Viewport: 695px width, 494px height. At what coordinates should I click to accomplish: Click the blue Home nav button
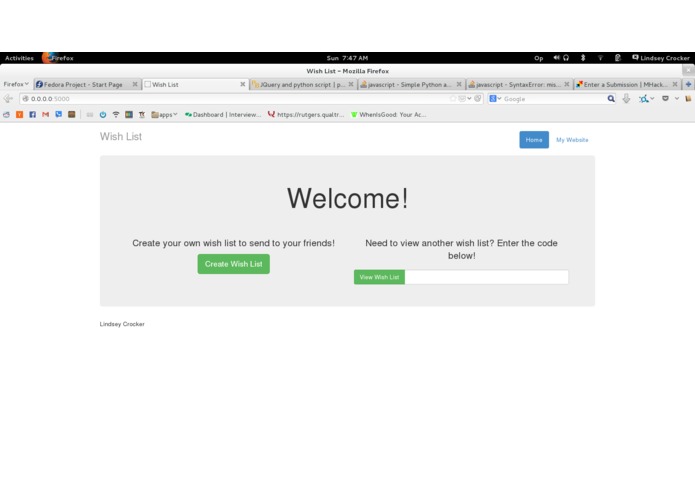pyautogui.click(x=534, y=140)
